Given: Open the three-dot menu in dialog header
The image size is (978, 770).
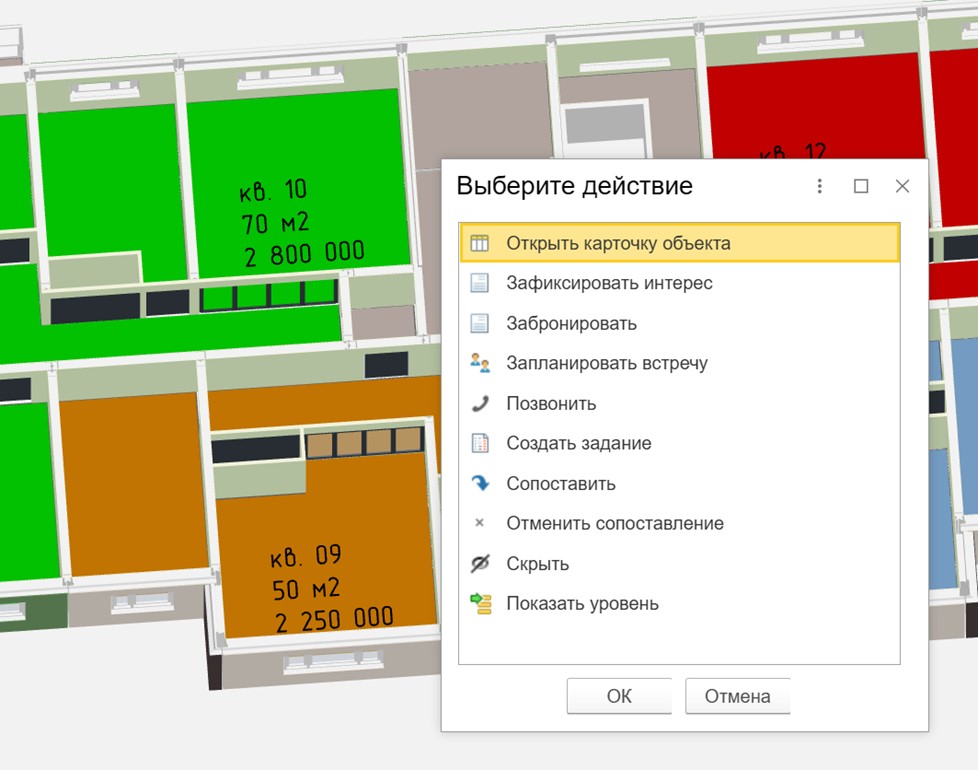Looking at the screenshot, I should click(820, 186).
